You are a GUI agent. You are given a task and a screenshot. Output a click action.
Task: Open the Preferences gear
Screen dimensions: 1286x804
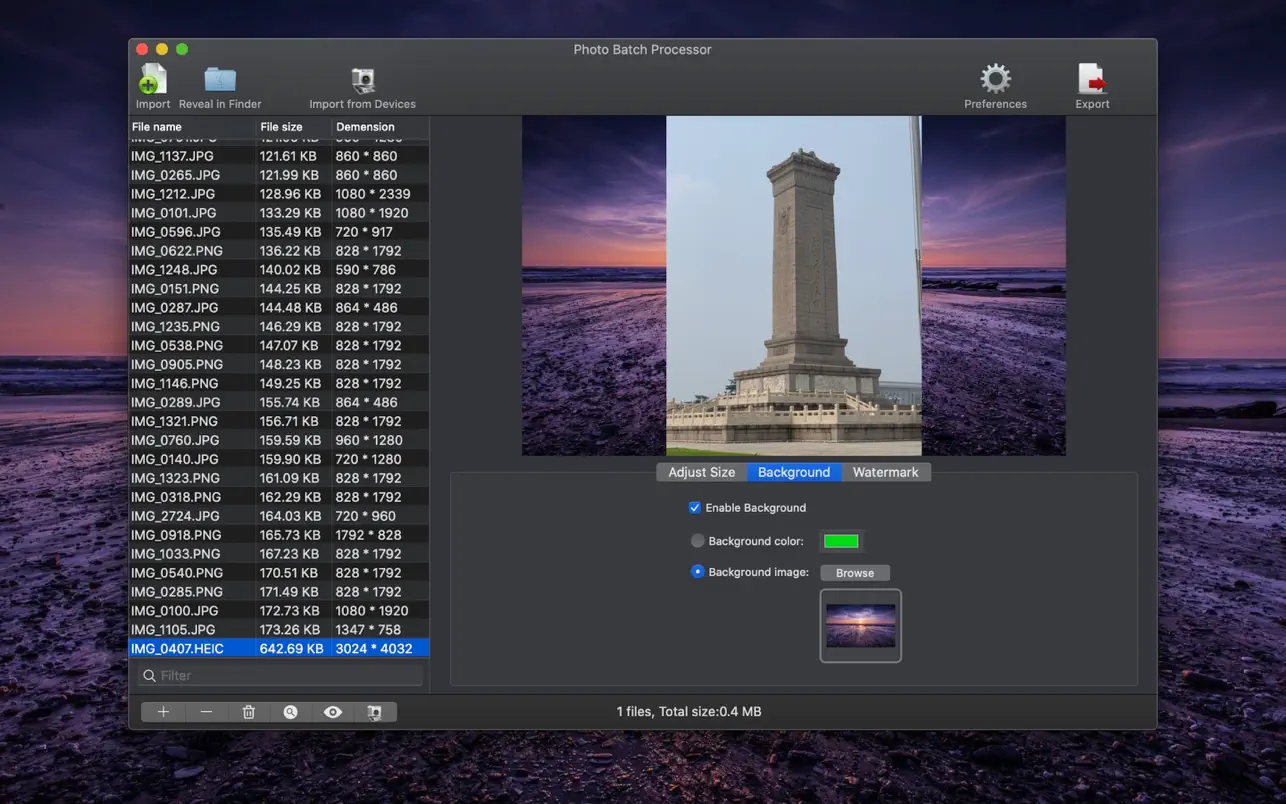[995, 79]
